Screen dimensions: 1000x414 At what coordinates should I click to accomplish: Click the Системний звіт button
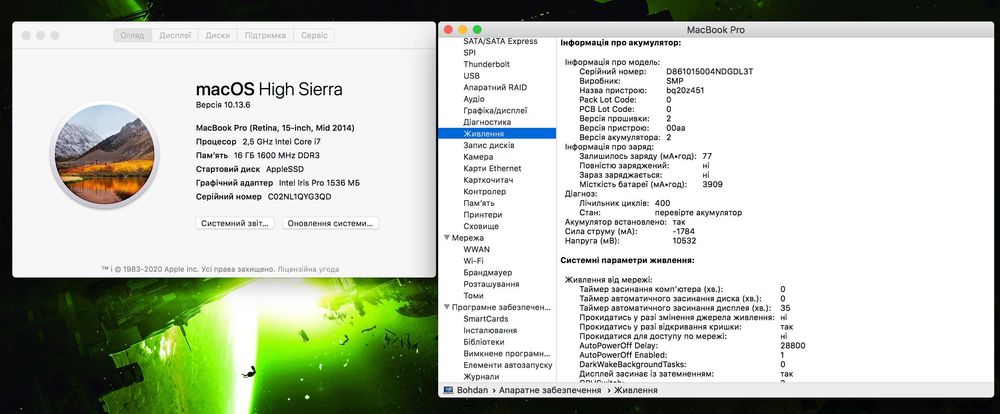pyautogui.click(x=235, y=223)
